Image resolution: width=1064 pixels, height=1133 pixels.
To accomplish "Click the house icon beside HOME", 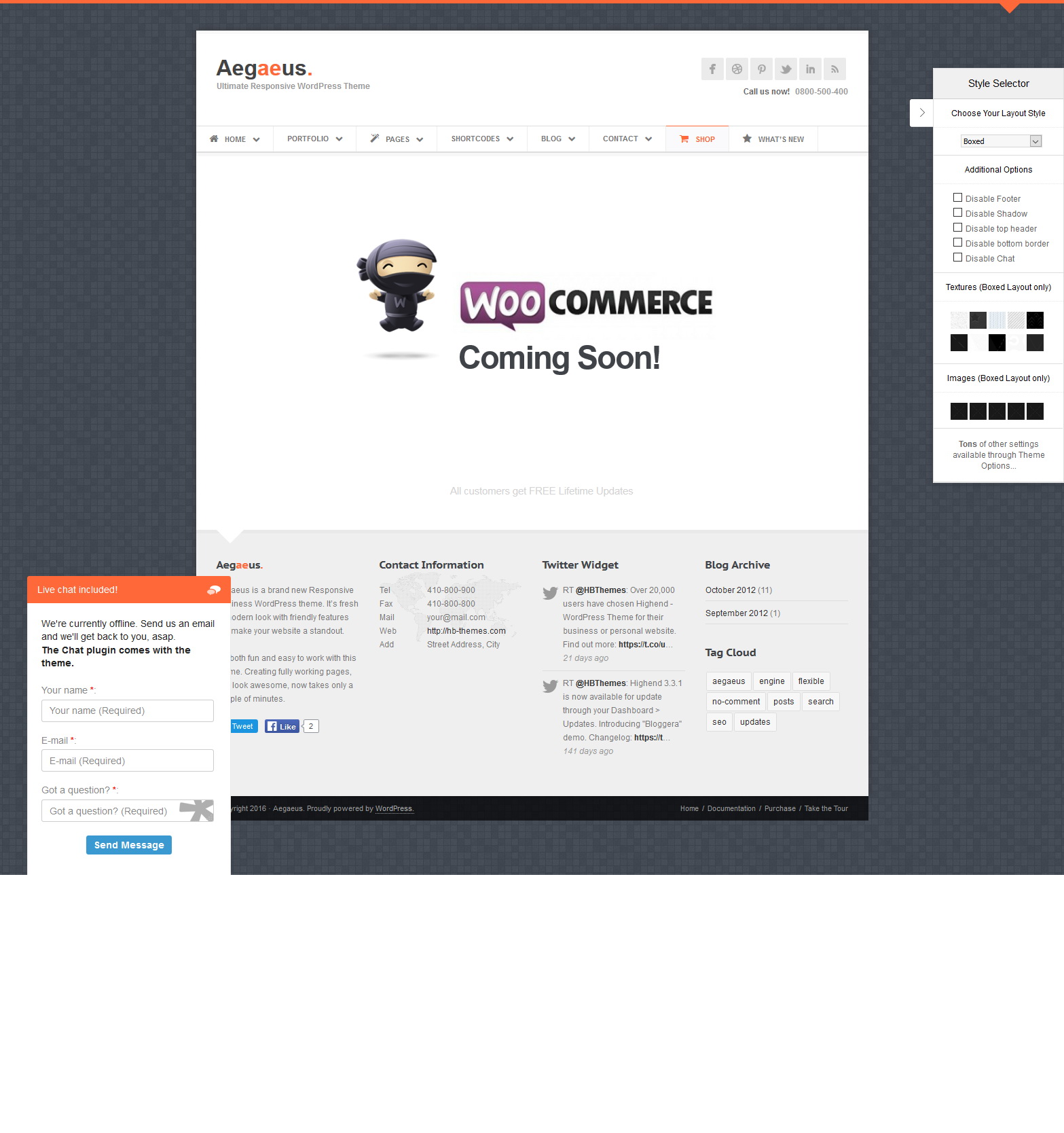I will point(214,139).
